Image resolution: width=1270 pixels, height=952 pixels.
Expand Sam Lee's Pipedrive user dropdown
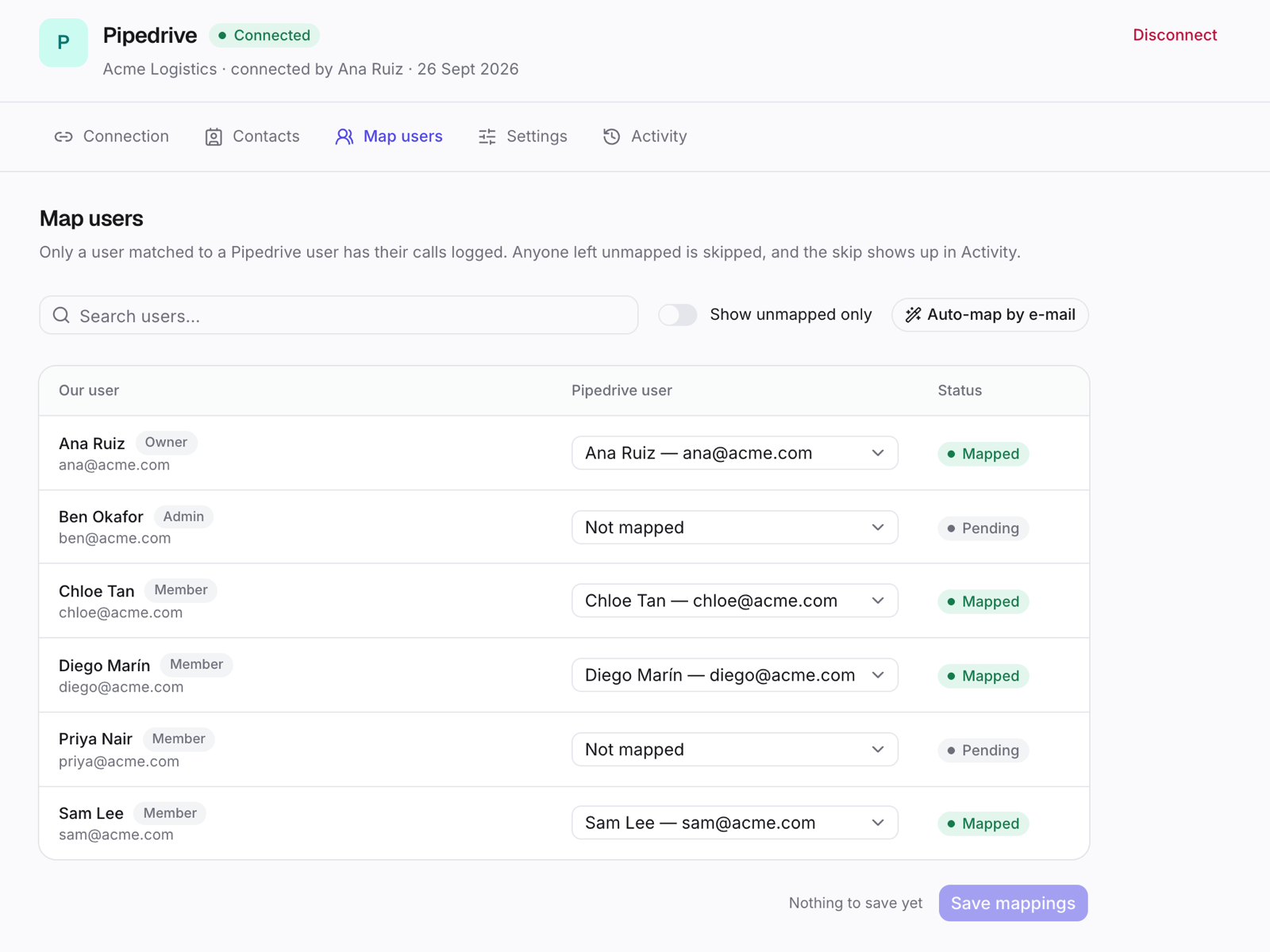coord(735,823)
